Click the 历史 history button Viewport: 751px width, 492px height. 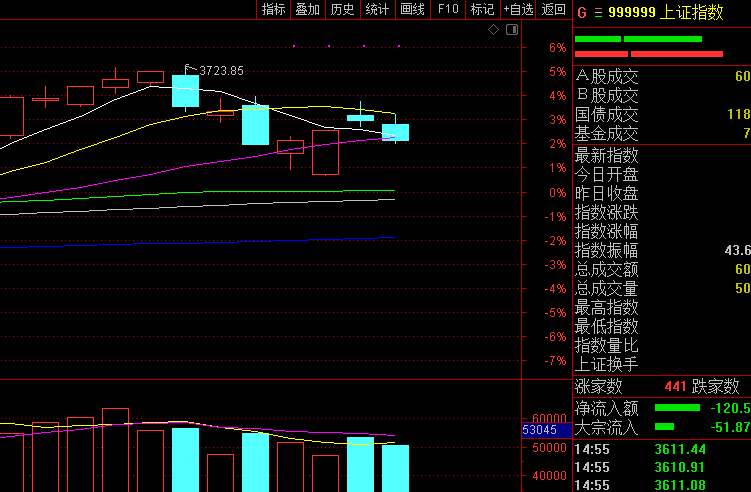[x=342, y=9]
